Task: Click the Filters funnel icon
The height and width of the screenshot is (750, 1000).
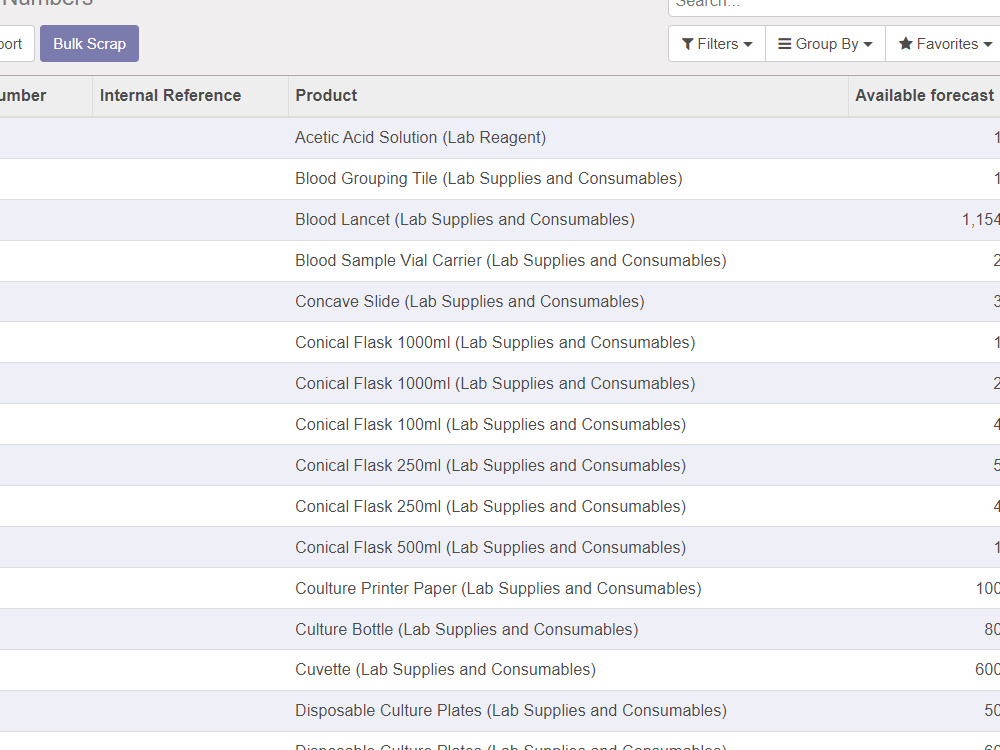Action: [x=687, y=43]
